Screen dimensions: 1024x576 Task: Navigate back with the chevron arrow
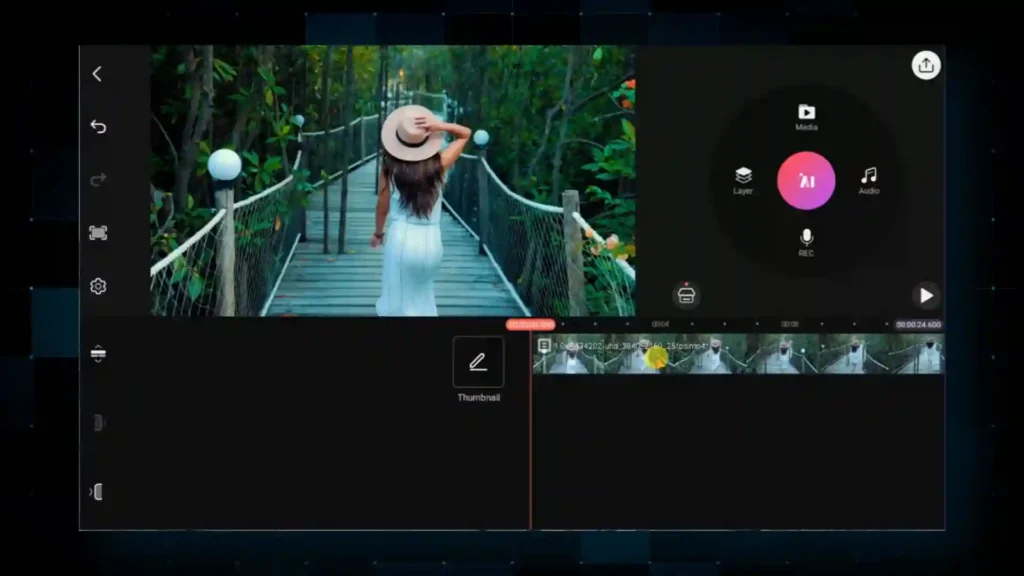pos(97,73)
